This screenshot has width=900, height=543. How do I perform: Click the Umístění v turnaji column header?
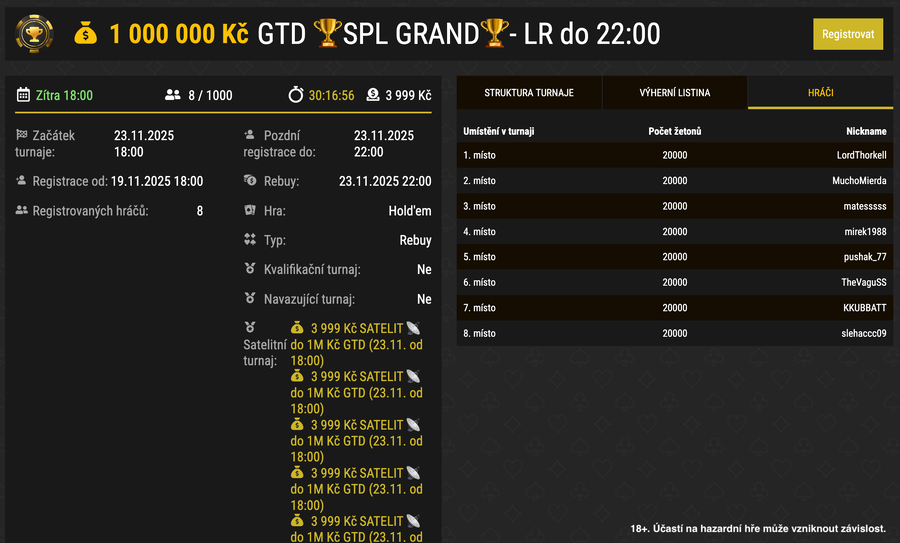pyautogui.click(x=498, y=131)
